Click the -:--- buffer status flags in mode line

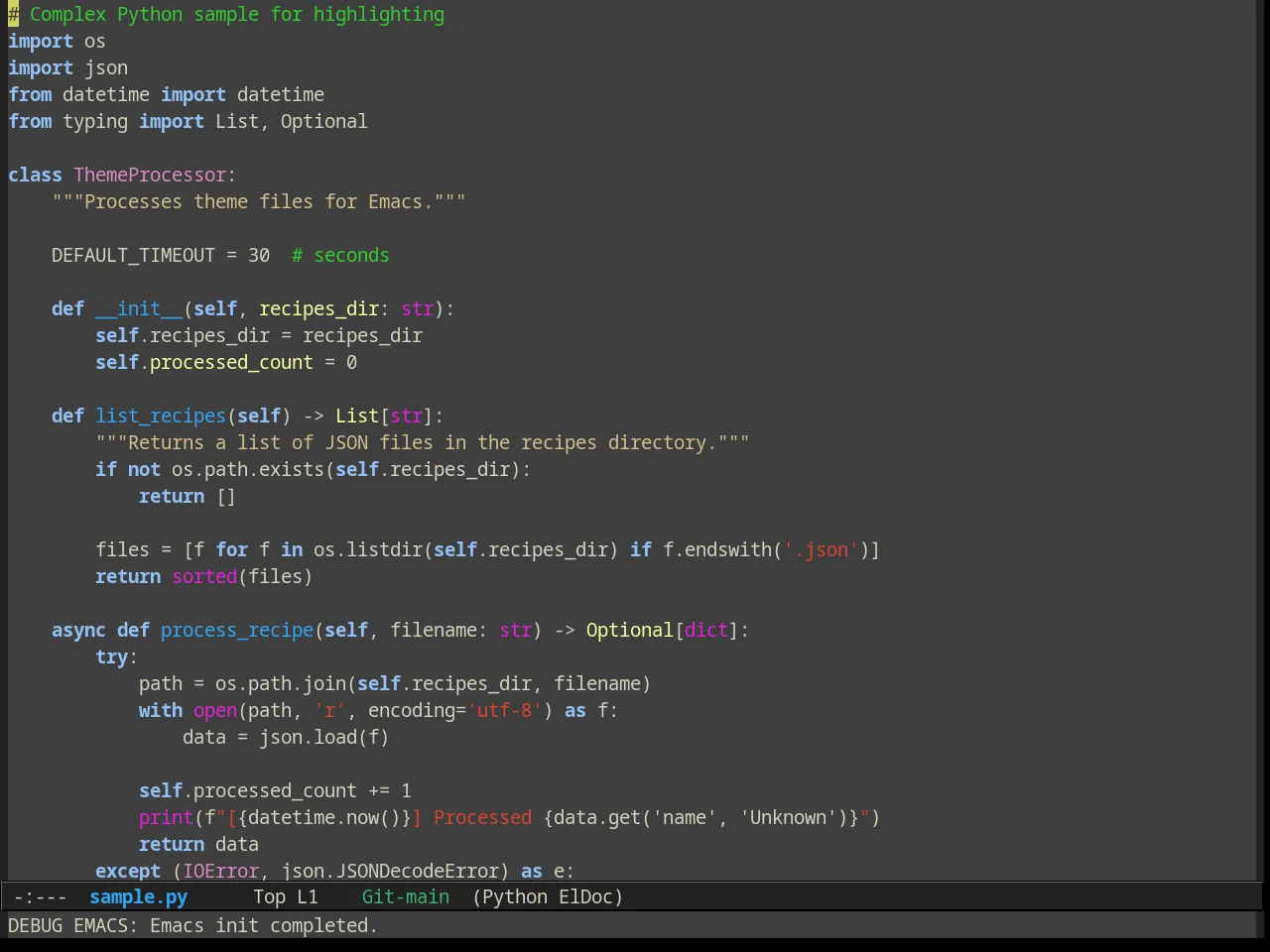click(x=41, y=897)
